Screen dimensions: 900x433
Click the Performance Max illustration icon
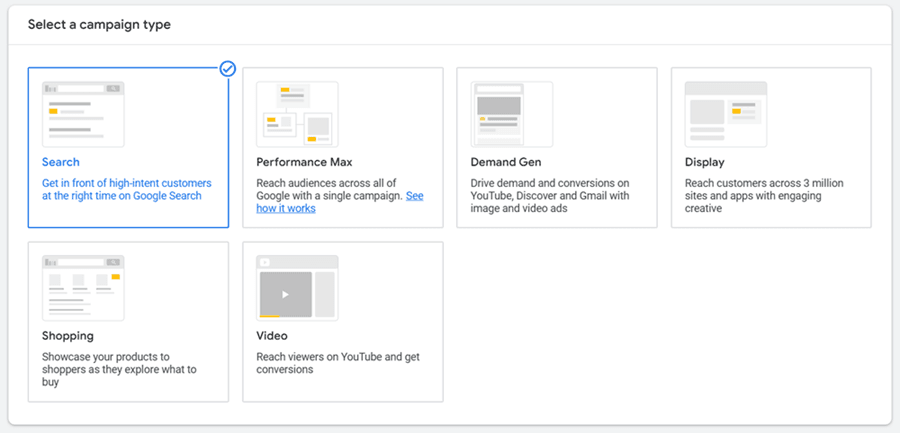pos(297,114)
